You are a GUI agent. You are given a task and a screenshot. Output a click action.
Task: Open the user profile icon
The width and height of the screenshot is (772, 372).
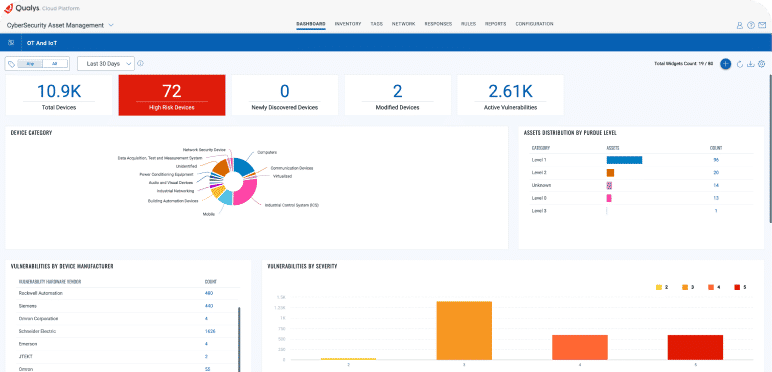[740, 26]
